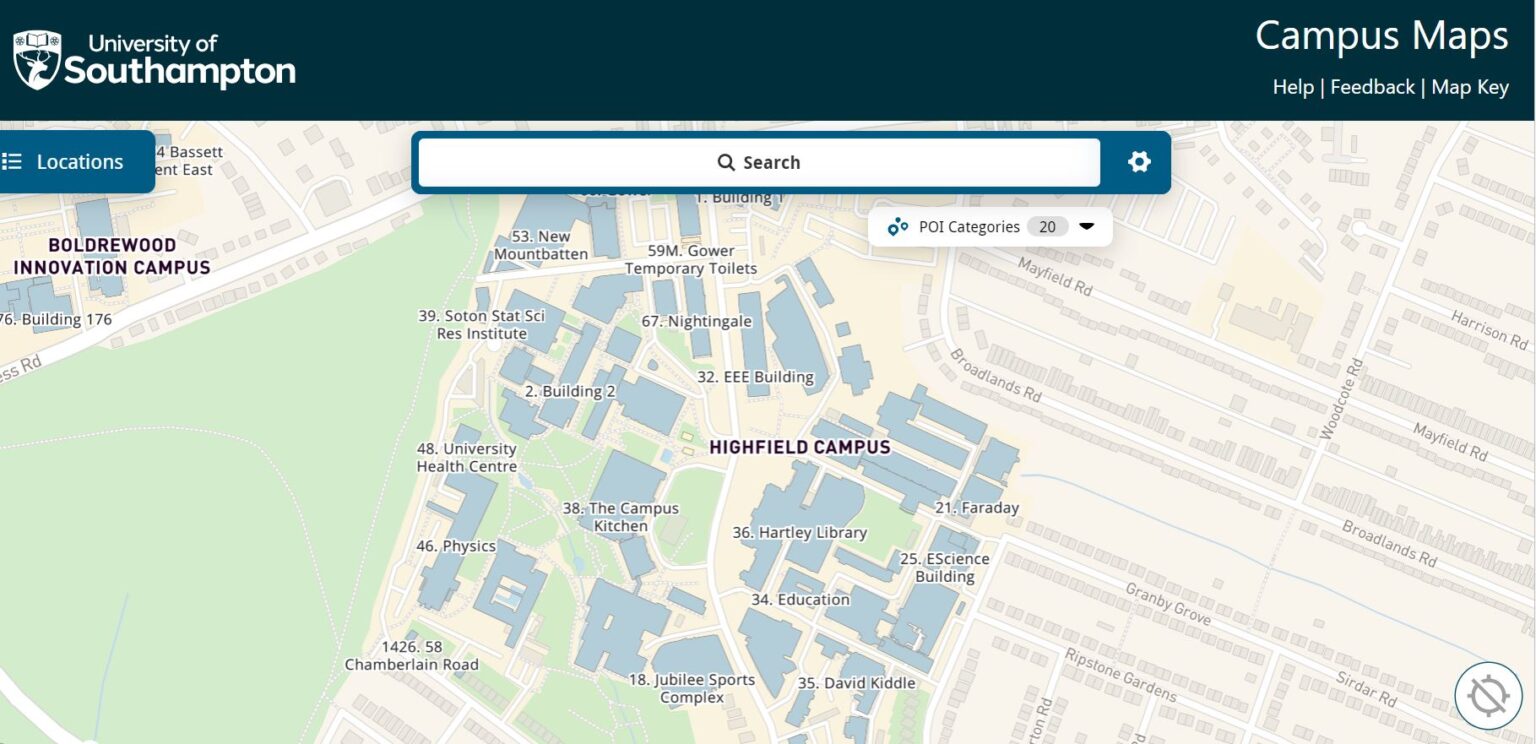Open the Locations panel
Image resolution: width=1536 pixels, height=744 pixels.
79,162
